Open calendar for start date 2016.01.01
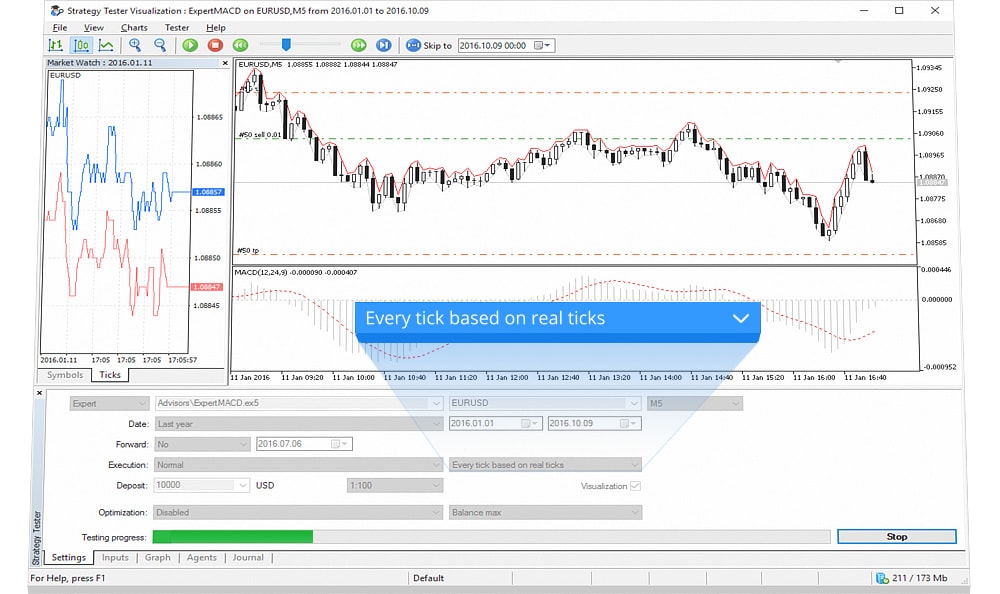 531,424
